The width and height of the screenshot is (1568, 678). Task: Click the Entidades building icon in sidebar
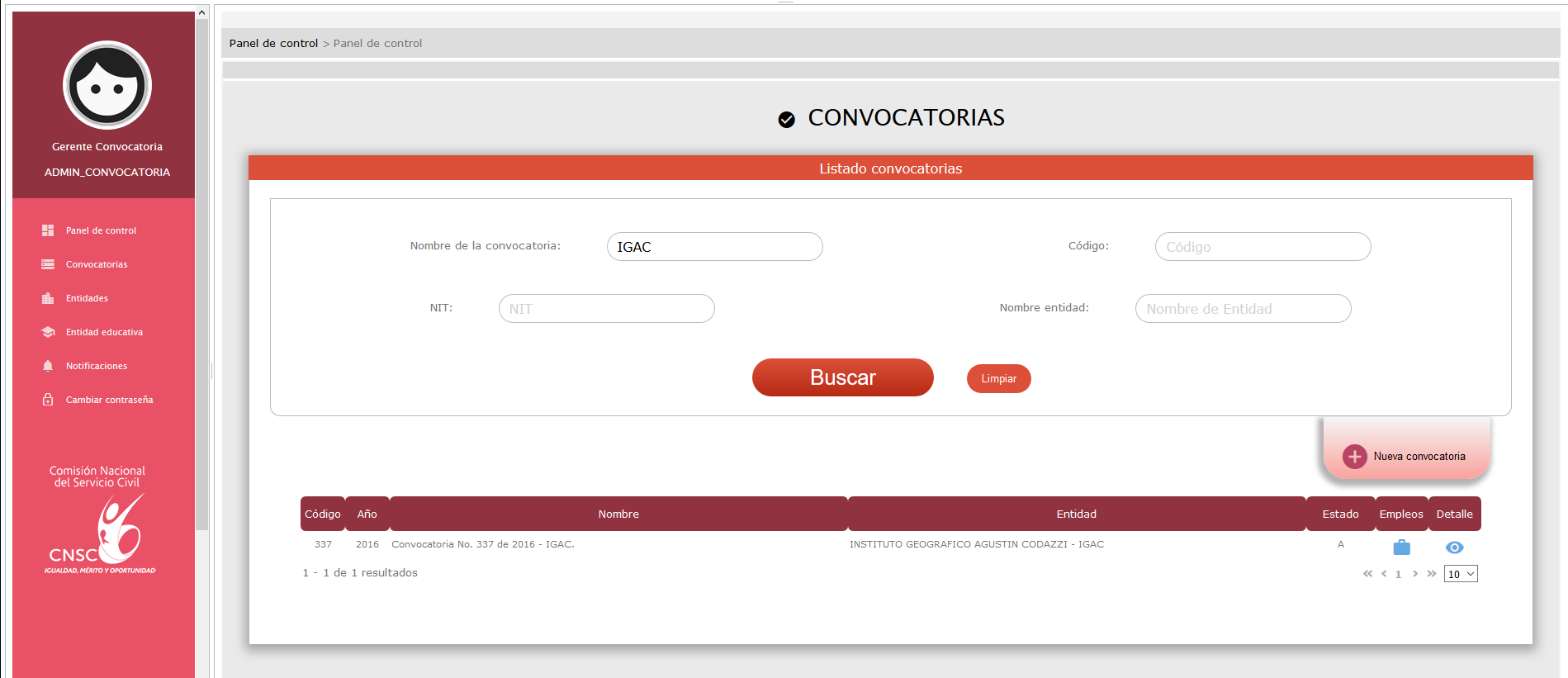[x=48, y=298]
